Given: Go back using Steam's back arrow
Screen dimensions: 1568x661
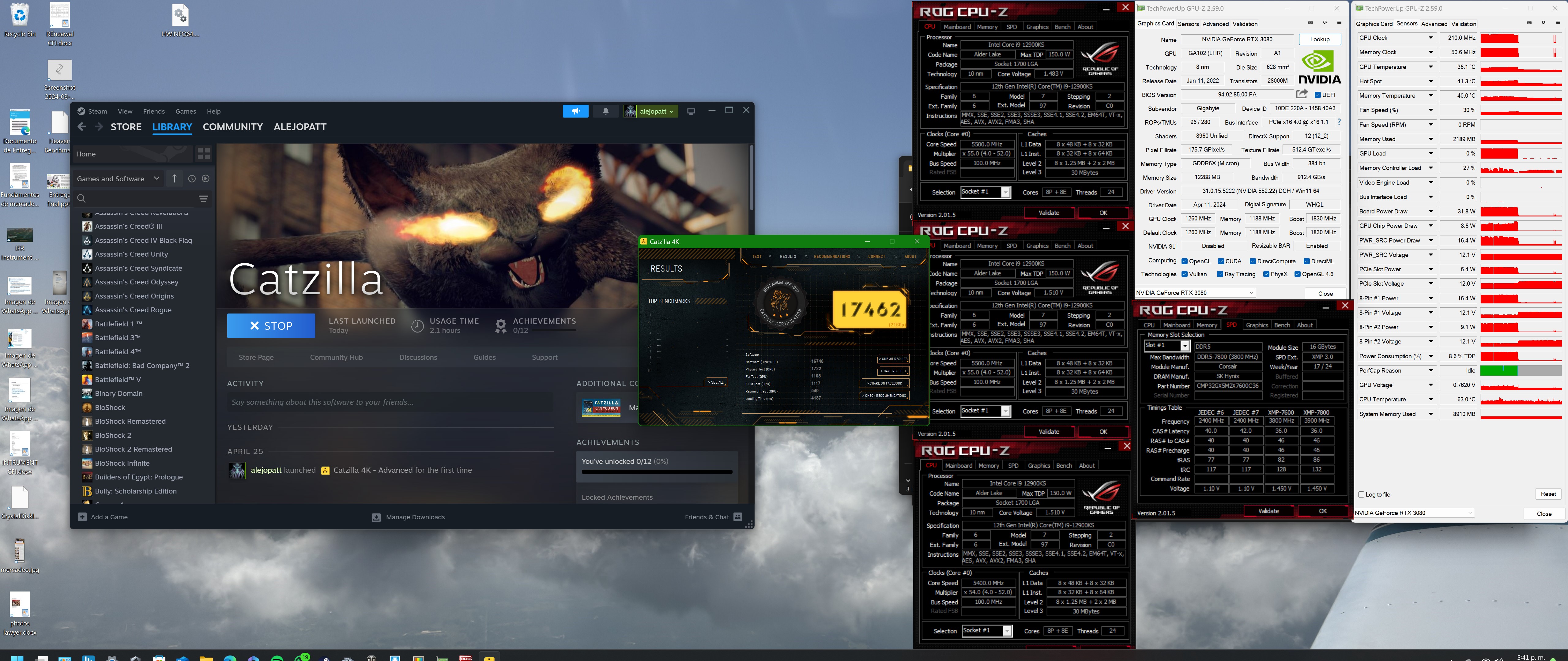Looking at the screenshot, I should (82, 127).
